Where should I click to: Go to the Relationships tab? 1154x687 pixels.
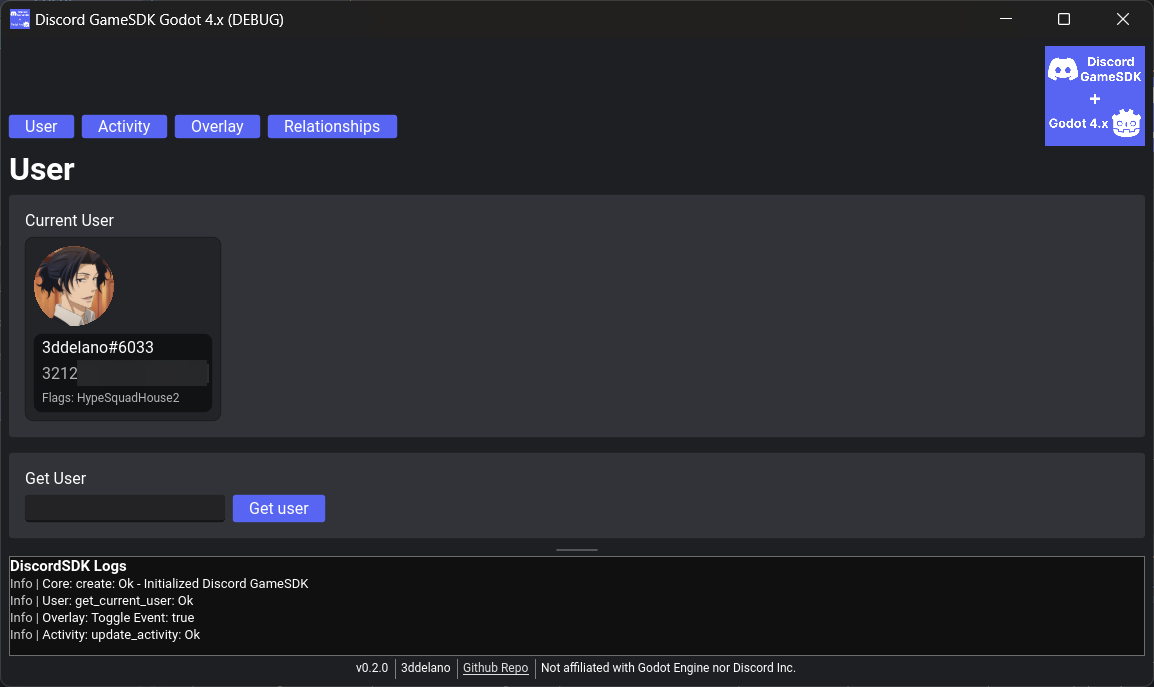point(332,127)
